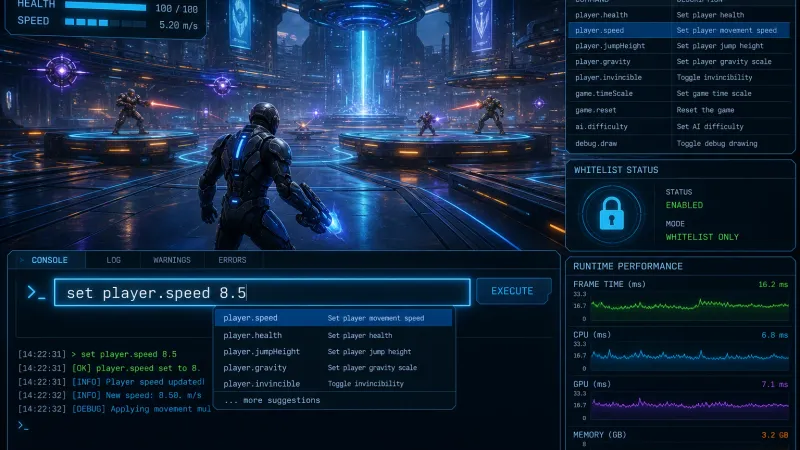The image size is (800, 450).
Task: Click the 6.8 ms CPU value
Action: [774, 335]
